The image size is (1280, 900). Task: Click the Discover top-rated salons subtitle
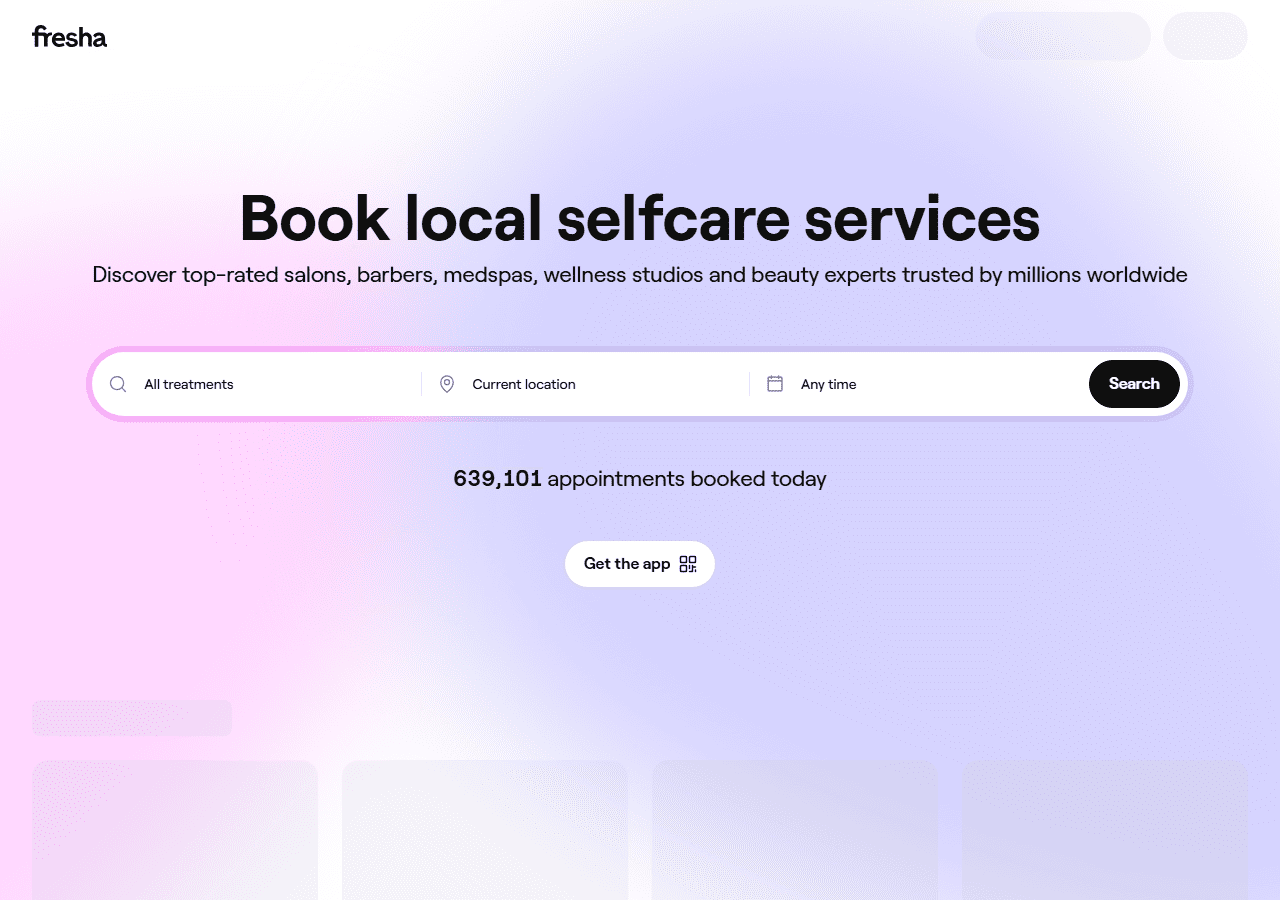(x=640, y=275)
